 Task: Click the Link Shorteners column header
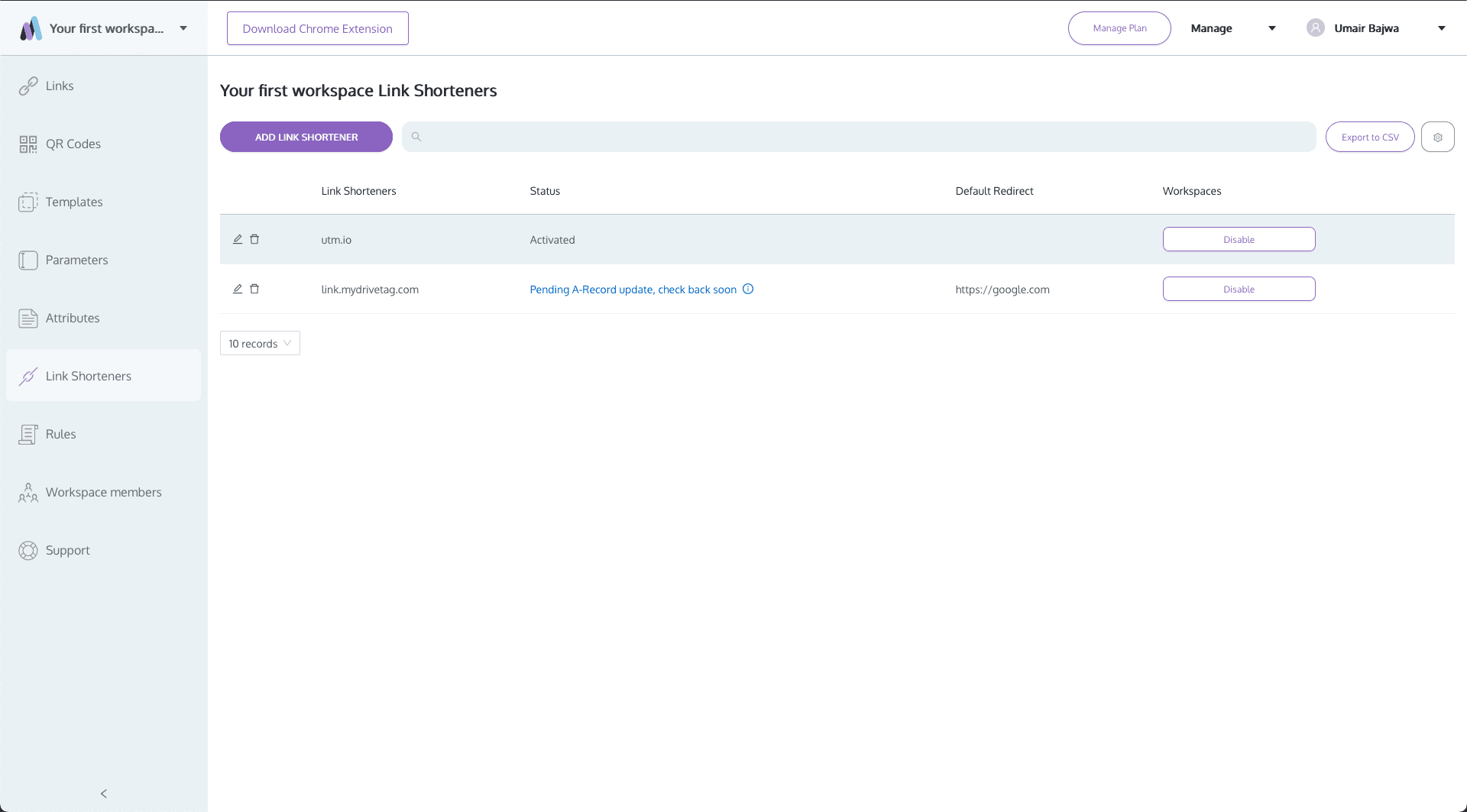pos(358,191)
